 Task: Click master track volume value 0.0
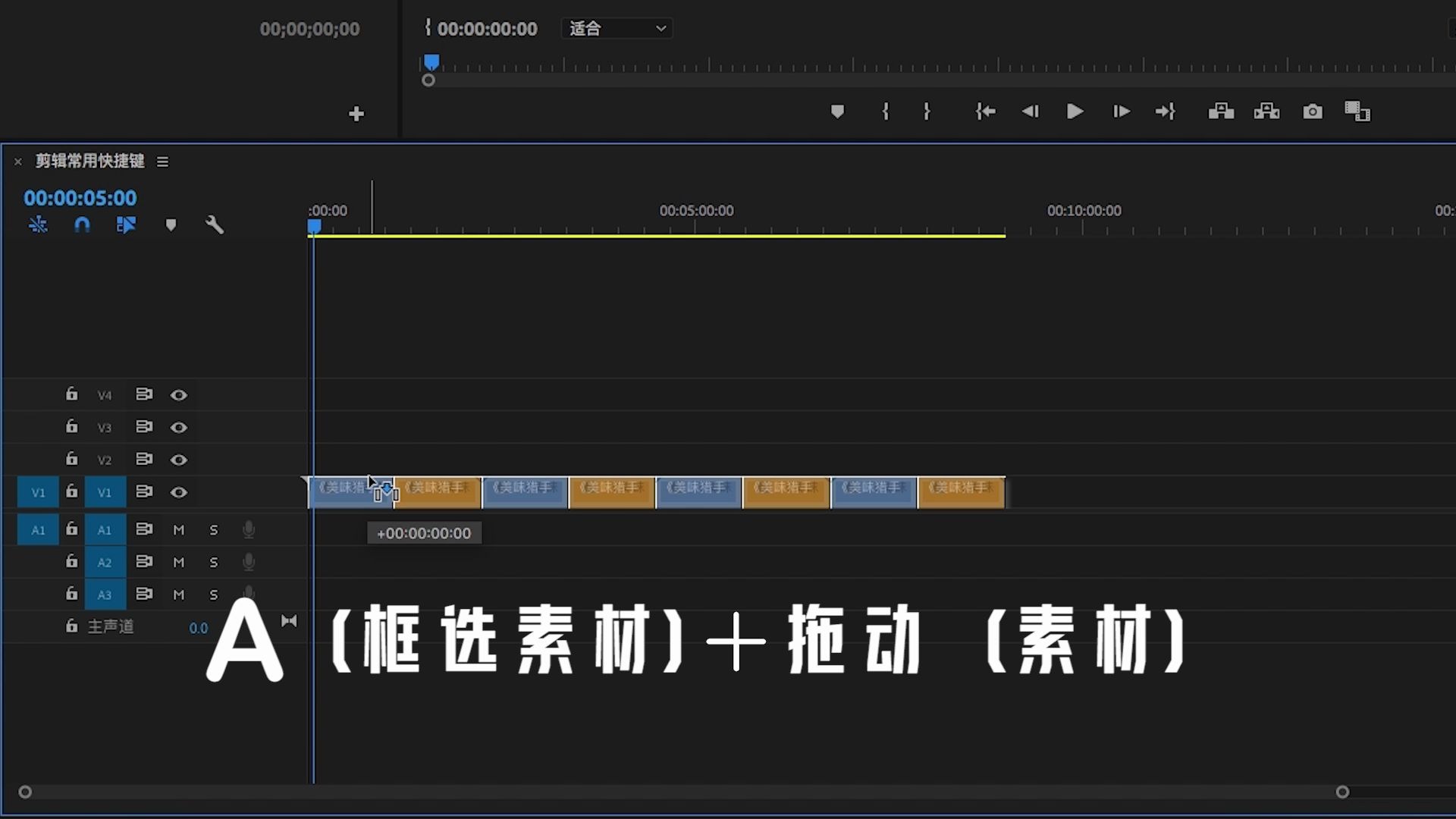(x=198, y=628)
